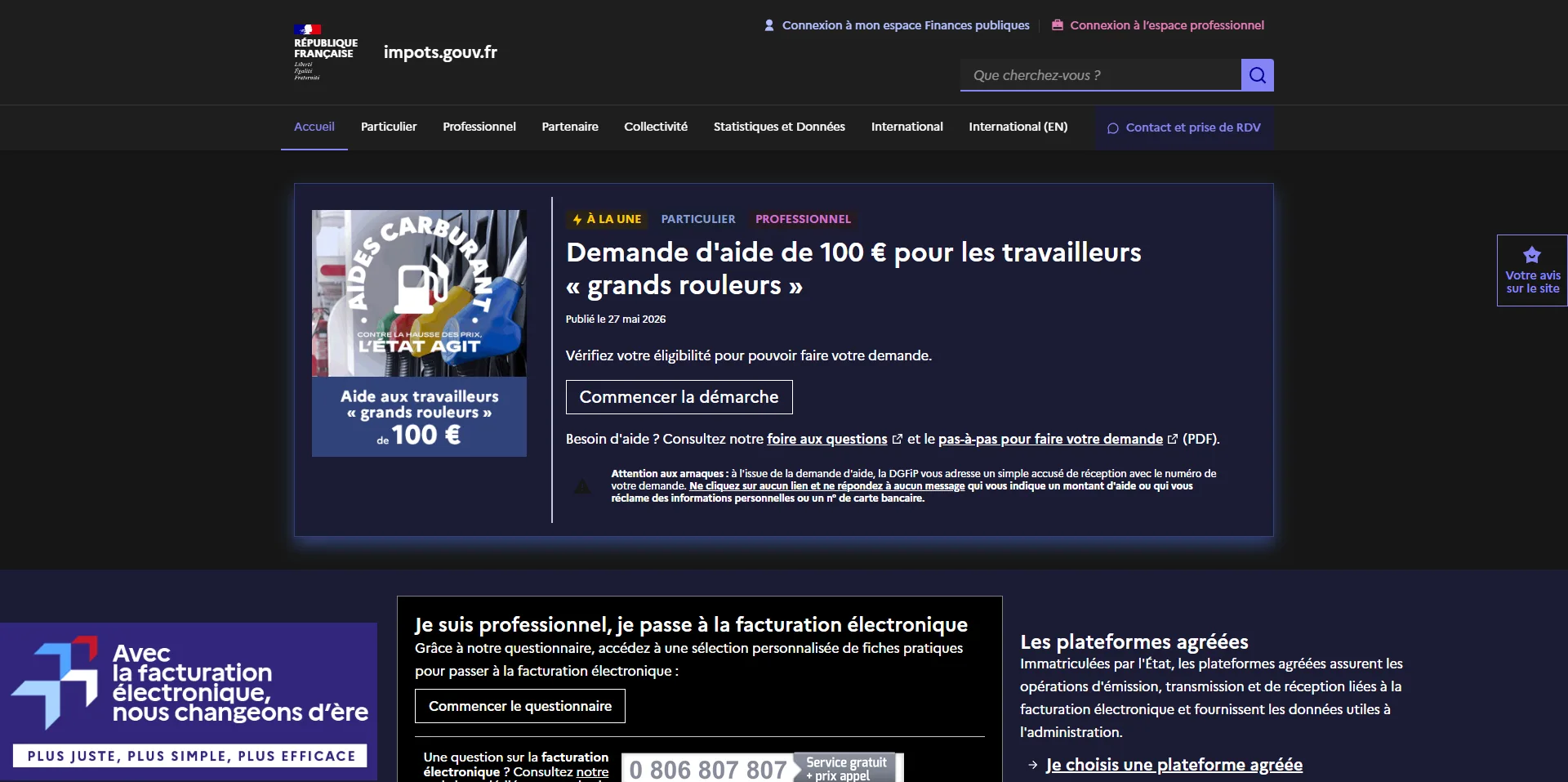This screenshot has width=1568, height=782.
Task: Click the magnifier search button
Action: (1257, 75)
